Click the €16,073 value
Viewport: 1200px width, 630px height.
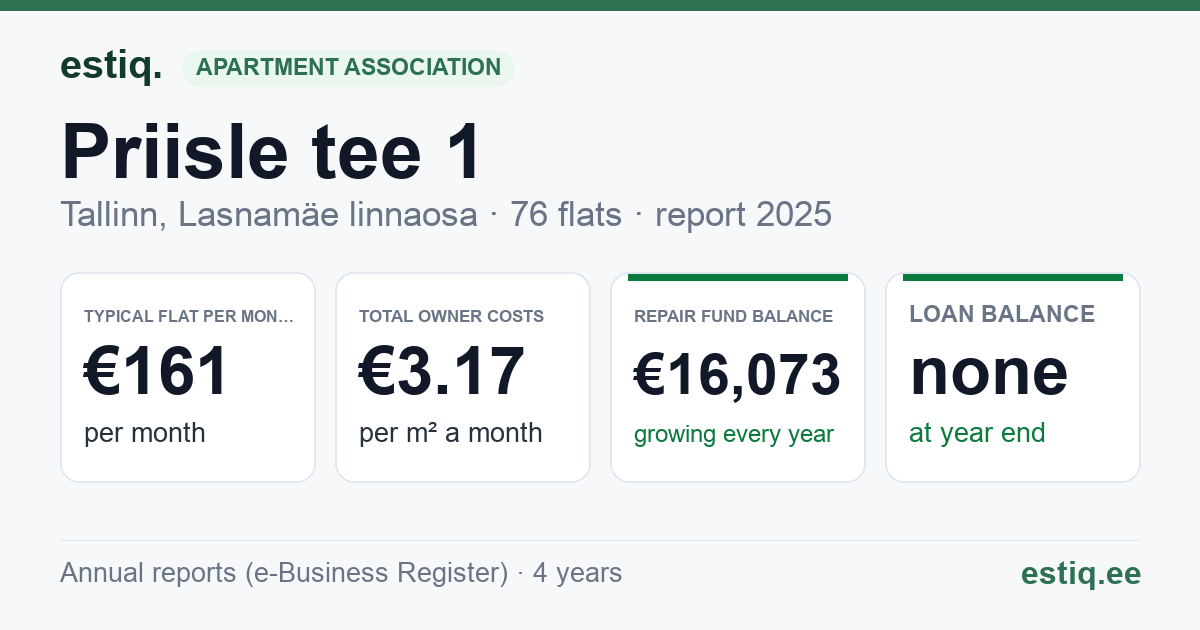[738, 375]
